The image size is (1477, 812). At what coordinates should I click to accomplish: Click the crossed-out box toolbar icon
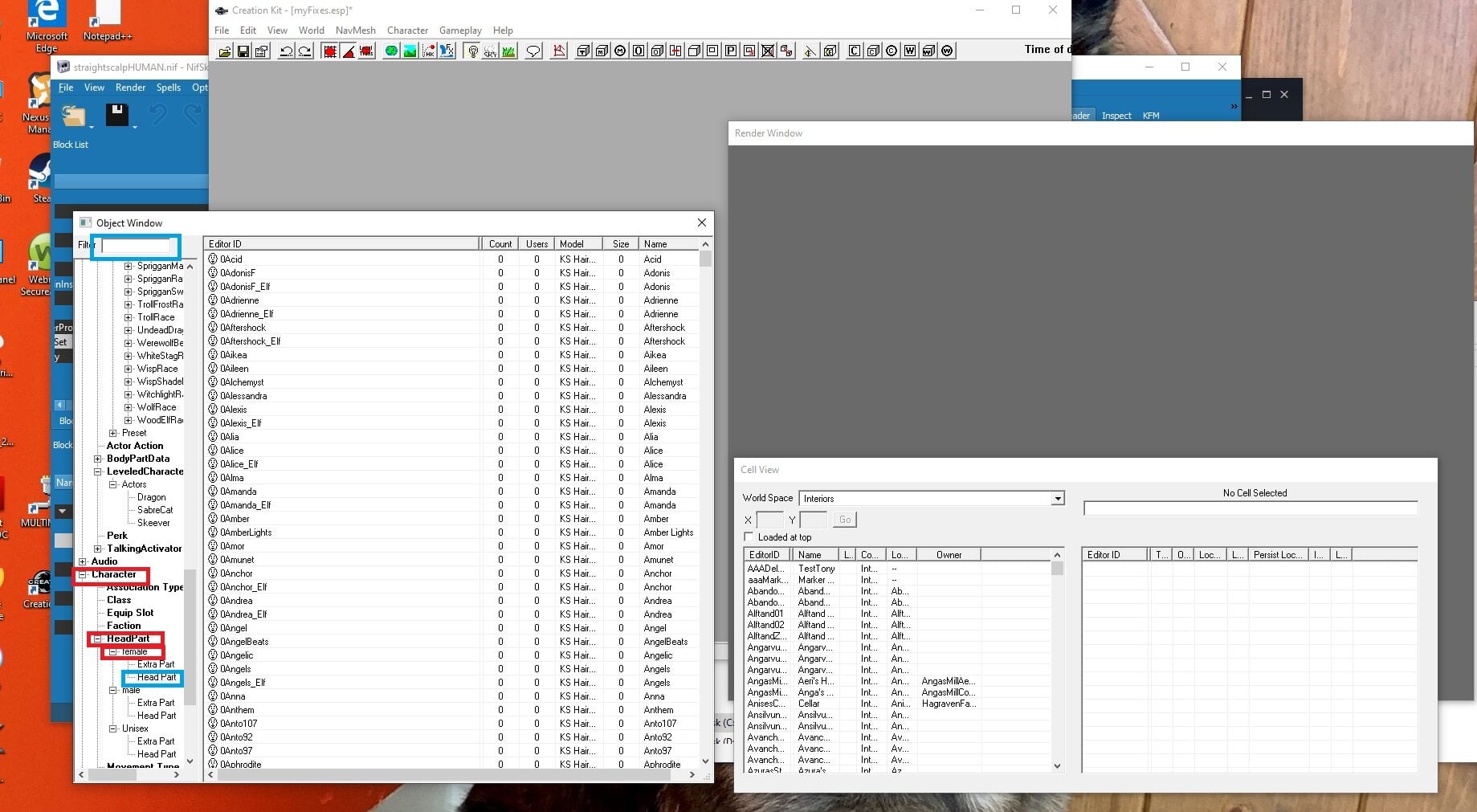coord(768,51)
